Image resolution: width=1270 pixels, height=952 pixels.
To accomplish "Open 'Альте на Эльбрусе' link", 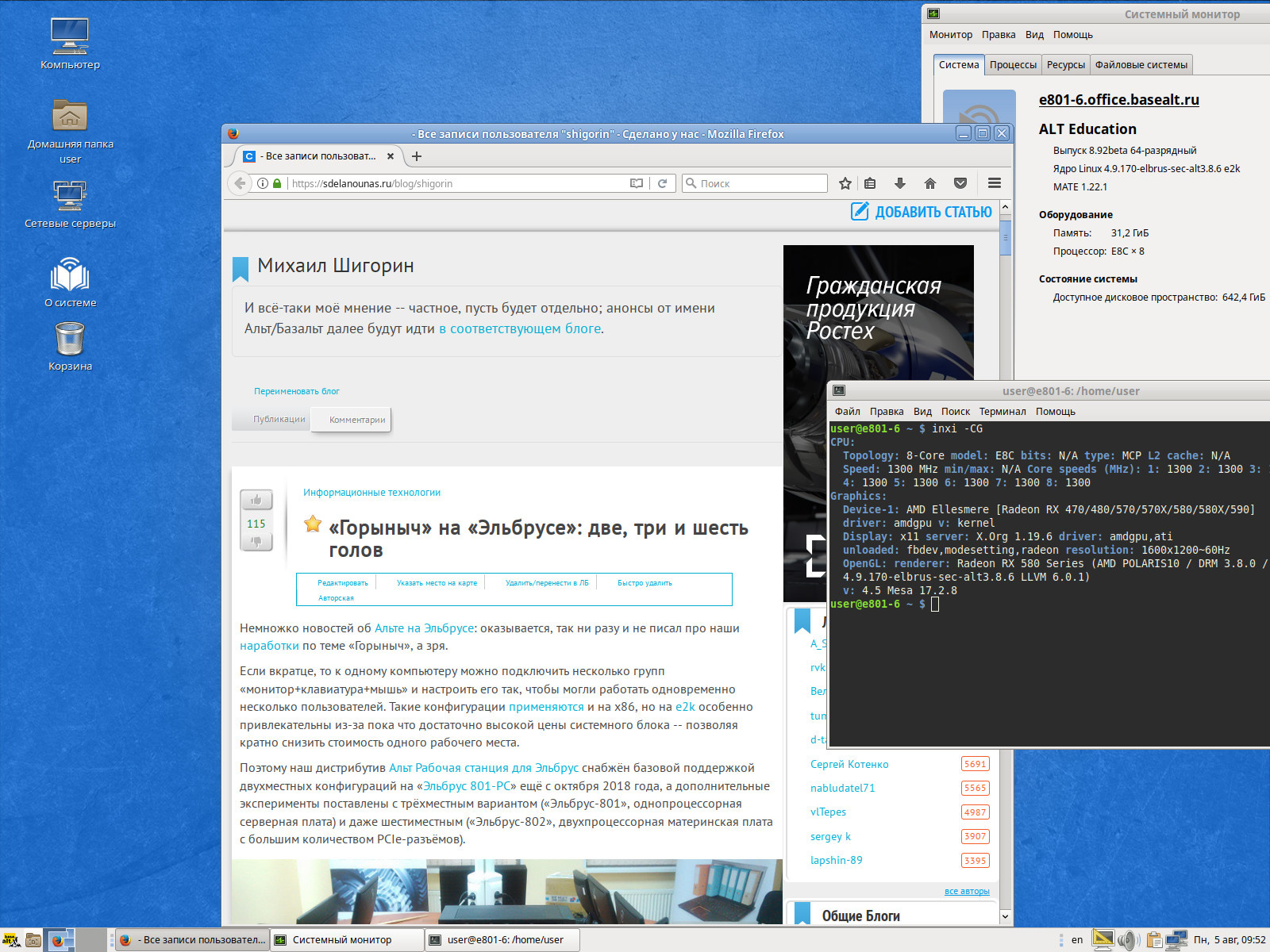I will pos(424,628).
